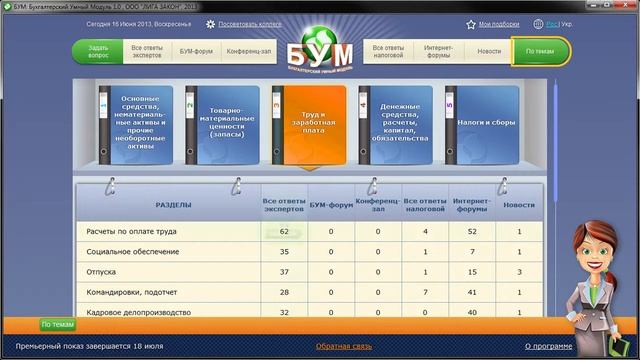The width and height of the screenshot is (640, 360).
Task: Open 52 Интернет-форумы entries for Расчеты по оплате труда
Action: pos(472,231)
